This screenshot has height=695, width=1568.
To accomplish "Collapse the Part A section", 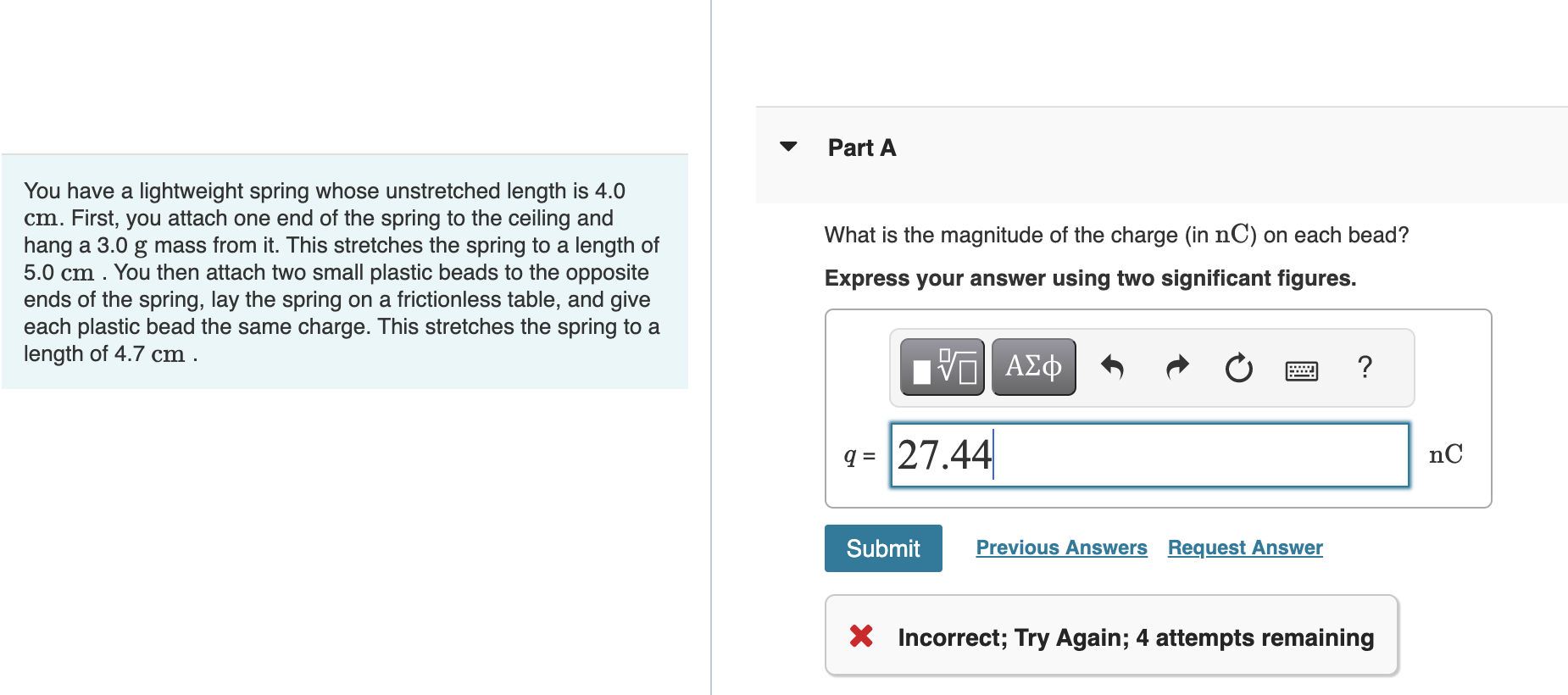I will point(788,146).
